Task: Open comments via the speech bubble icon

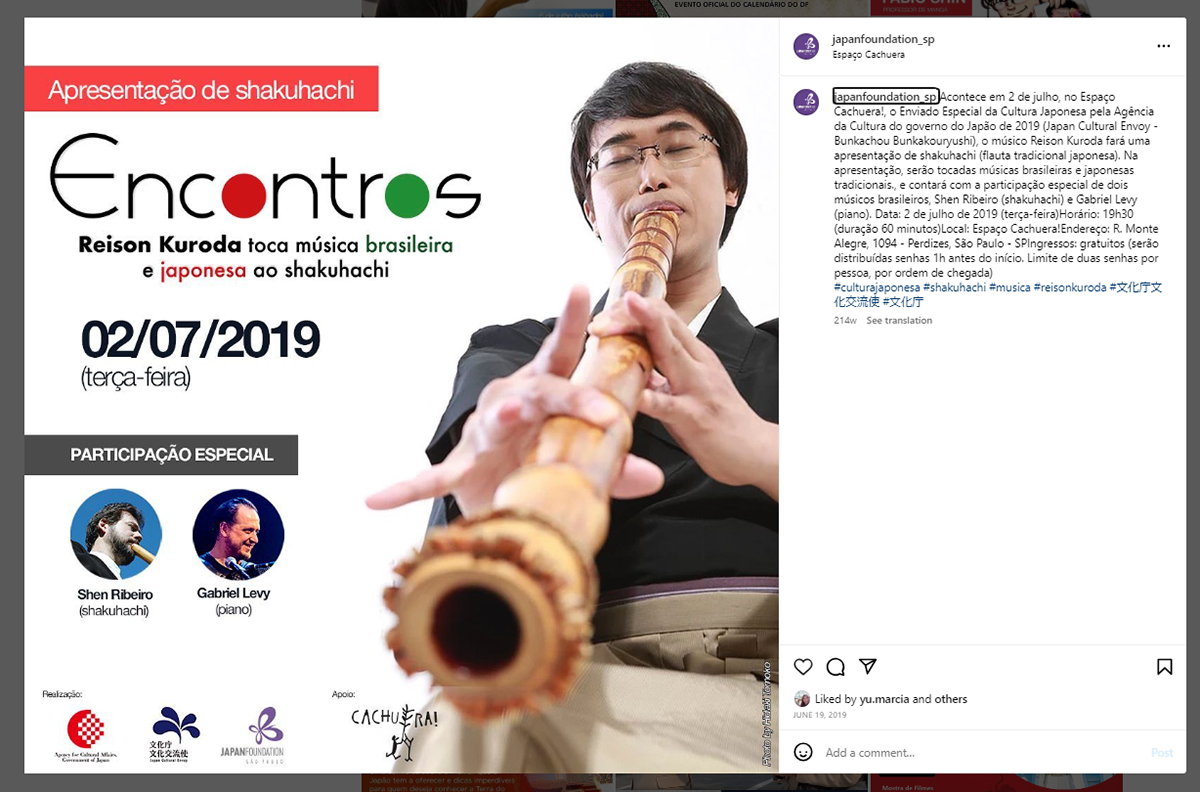Action: point(836,667)
